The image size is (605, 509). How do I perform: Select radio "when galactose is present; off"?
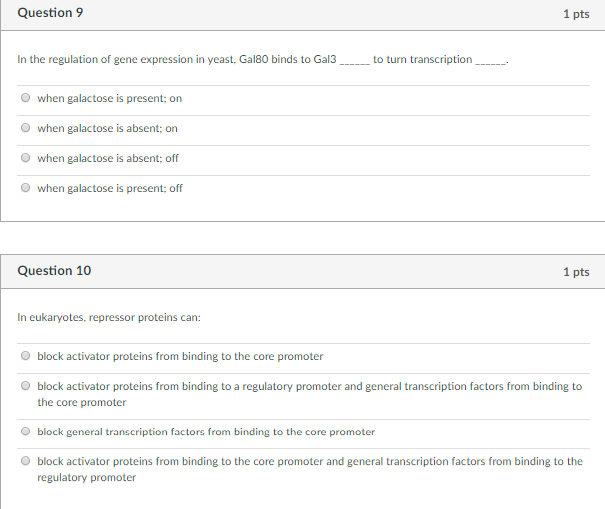click(x=25, y=188)
